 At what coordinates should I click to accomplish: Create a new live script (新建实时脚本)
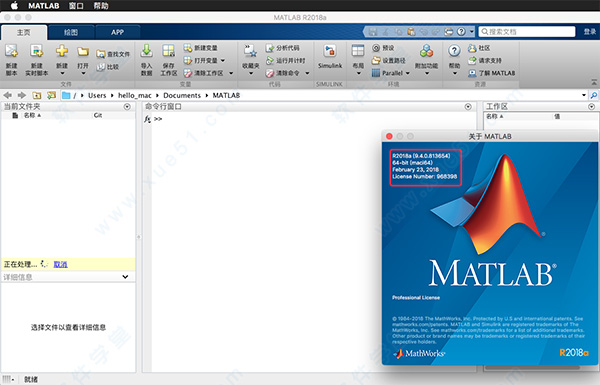tap(37, 59)
